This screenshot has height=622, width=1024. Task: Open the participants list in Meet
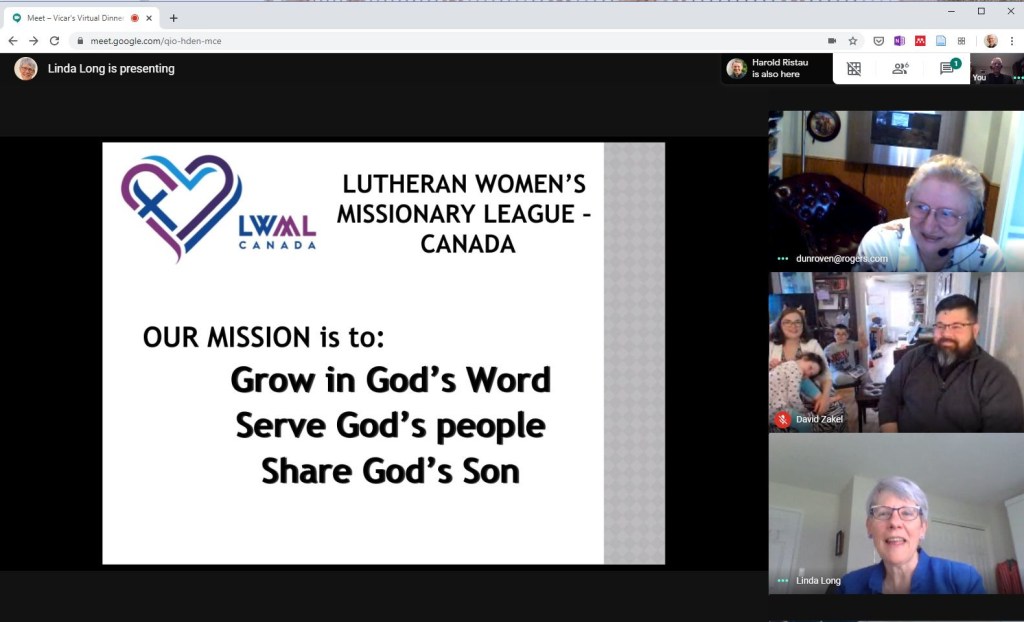coord(900,68)
